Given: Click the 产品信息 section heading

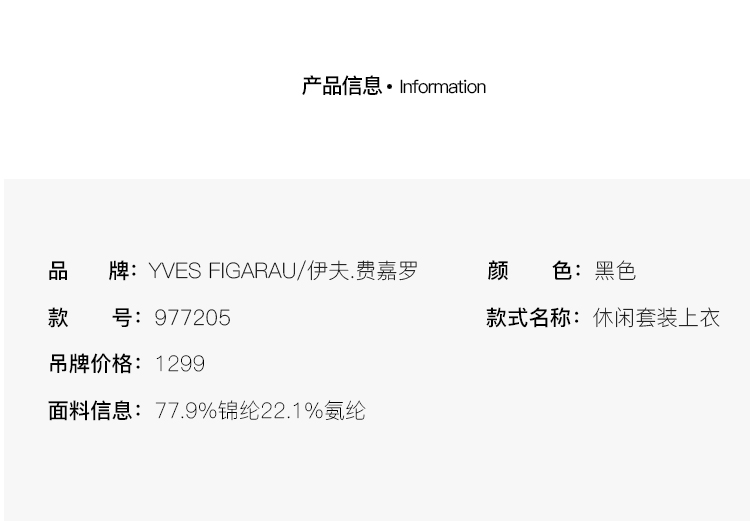Looking at the screenshot, I should coord(341,87).
